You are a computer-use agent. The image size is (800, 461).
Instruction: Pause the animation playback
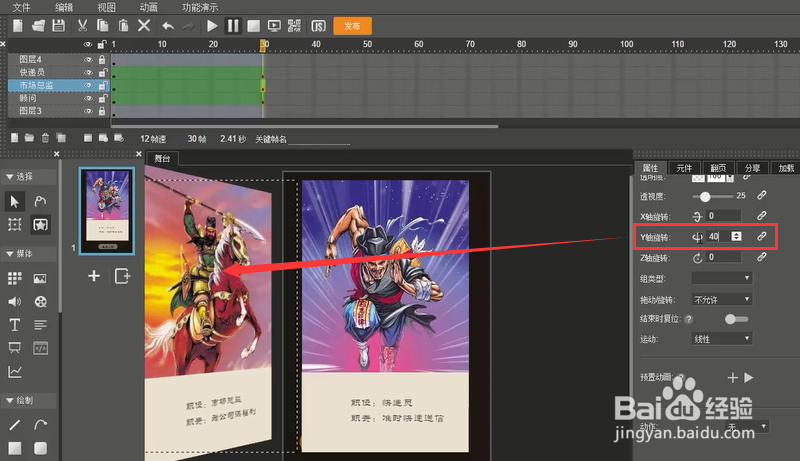coord(233,25)
